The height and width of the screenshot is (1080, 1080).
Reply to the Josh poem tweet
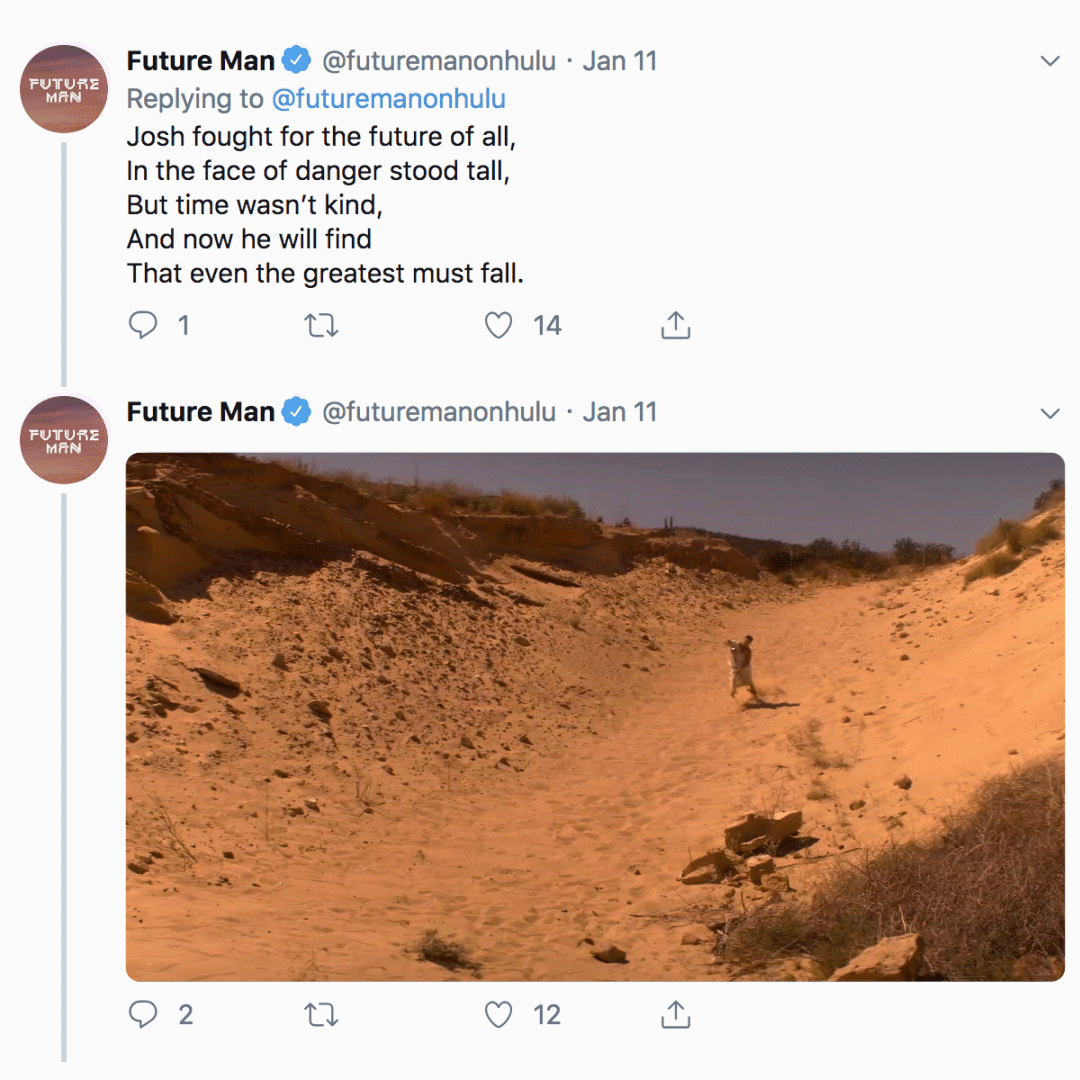point(143,324)
